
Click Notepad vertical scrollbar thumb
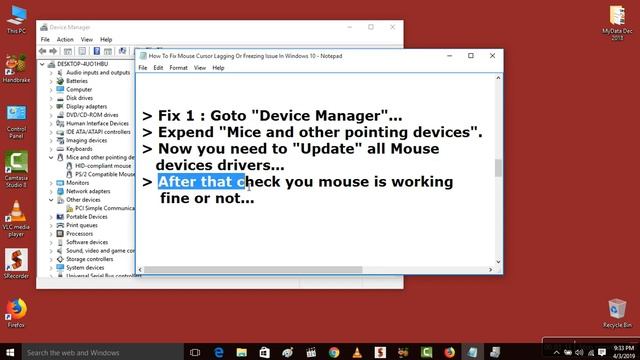pyautogui.click(x=498, y=168)
